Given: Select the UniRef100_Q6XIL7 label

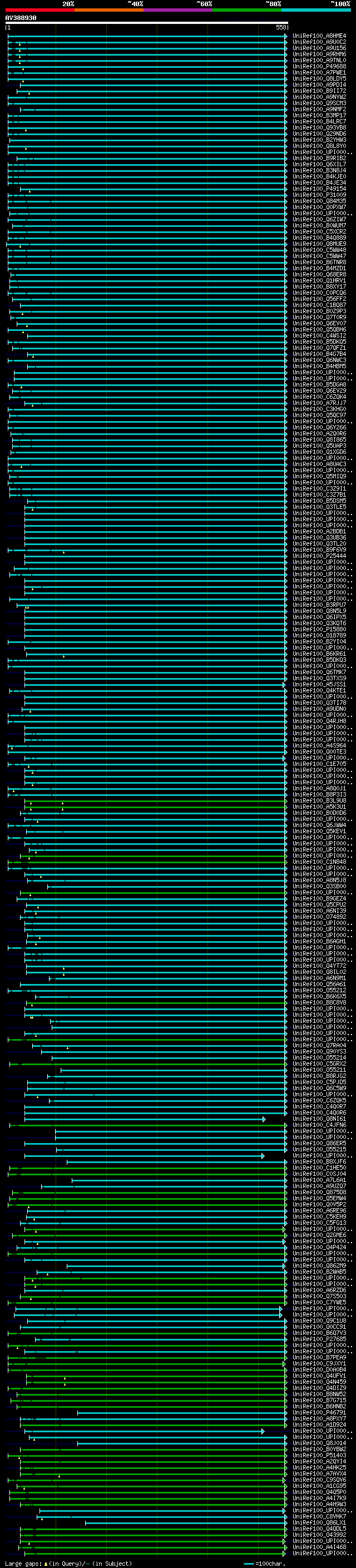Looking at the screenshot, I should (x=319, y=164).
